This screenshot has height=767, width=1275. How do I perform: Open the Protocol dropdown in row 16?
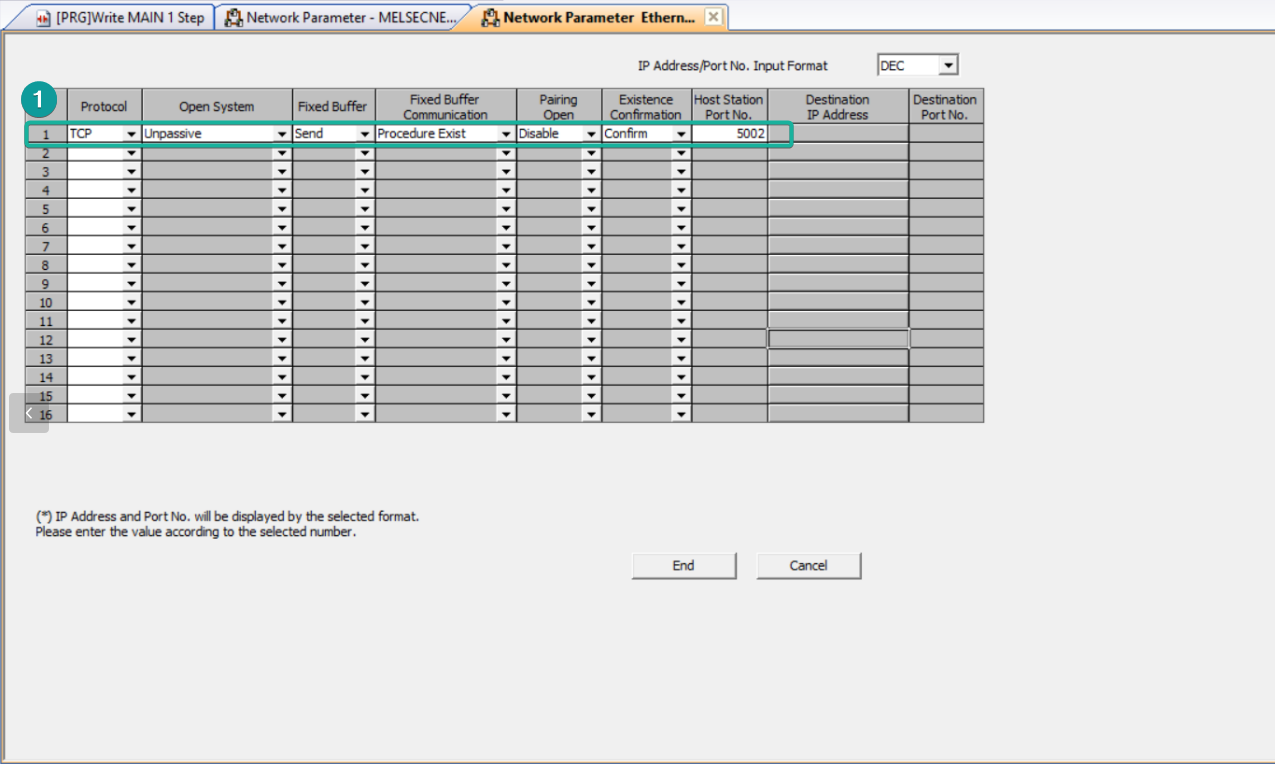132,414
